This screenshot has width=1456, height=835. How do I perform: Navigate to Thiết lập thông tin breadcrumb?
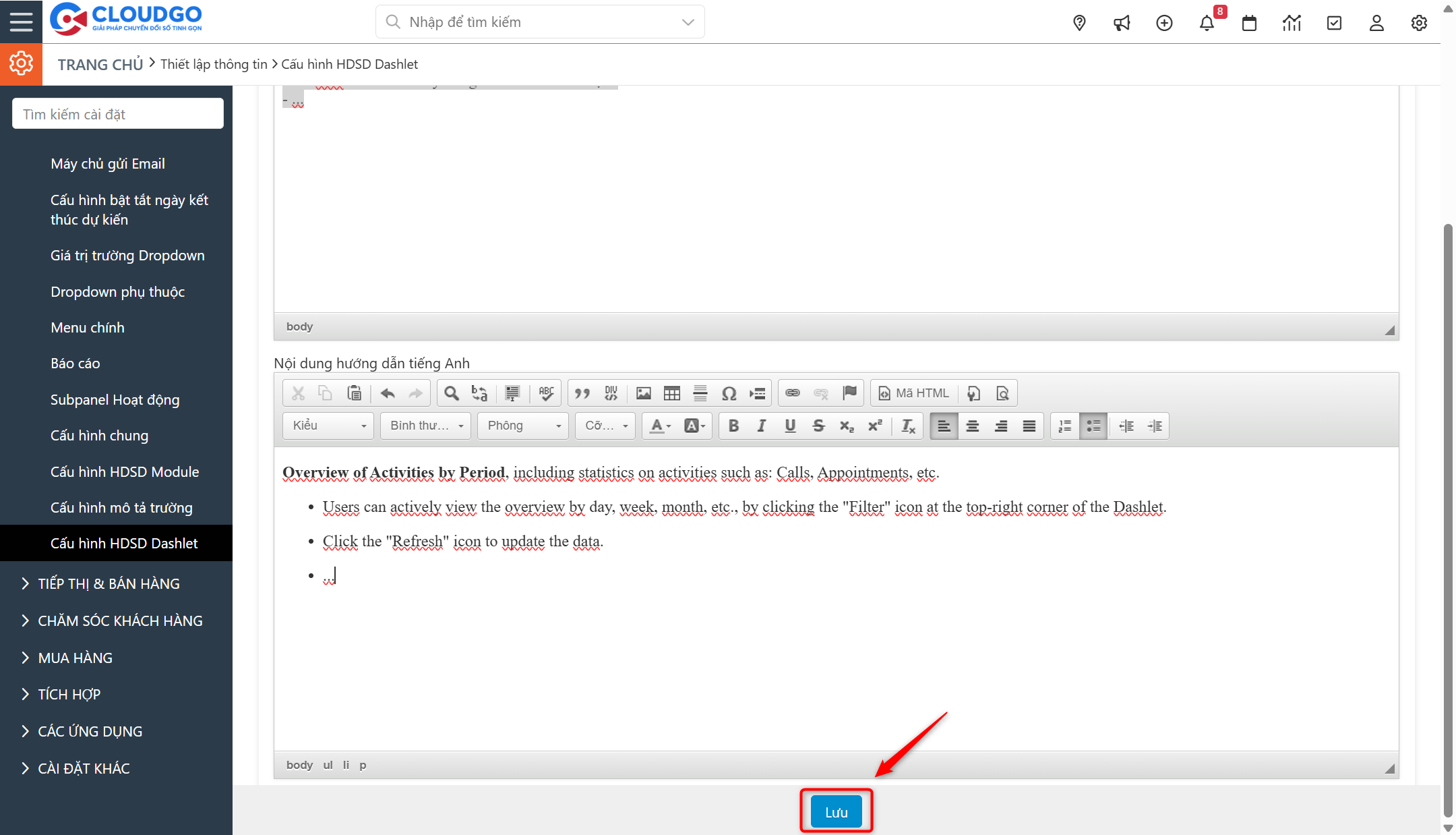pyautogui.click(x=214, y=64)
